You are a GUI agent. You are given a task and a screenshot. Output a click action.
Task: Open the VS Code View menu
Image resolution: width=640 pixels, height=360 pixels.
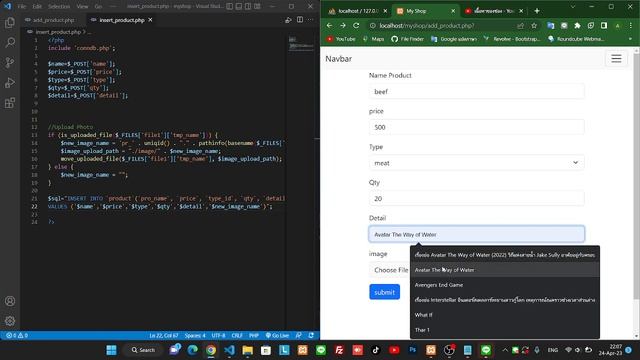pos(82,7)
